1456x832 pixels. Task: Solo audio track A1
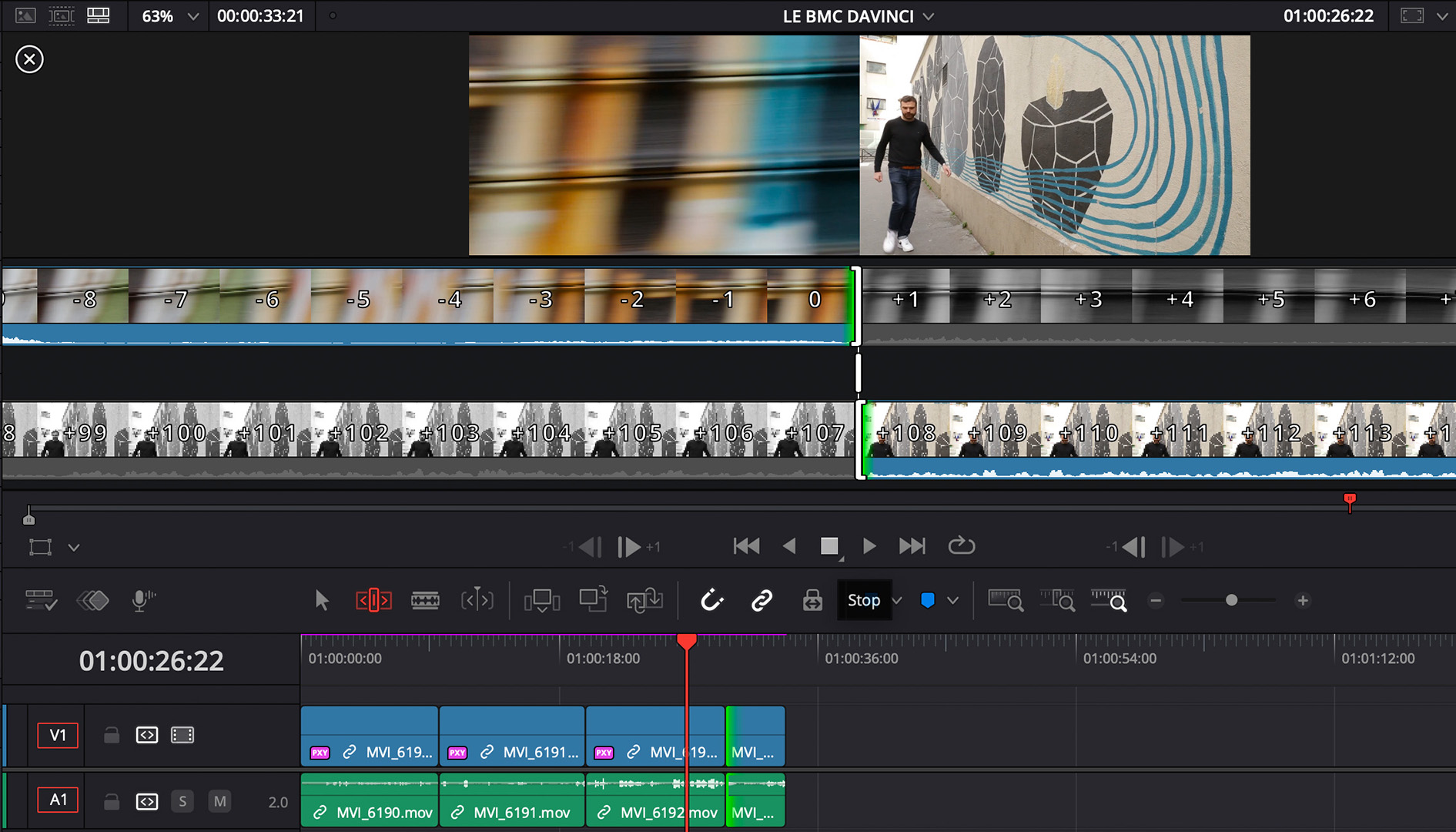[182, 801]
